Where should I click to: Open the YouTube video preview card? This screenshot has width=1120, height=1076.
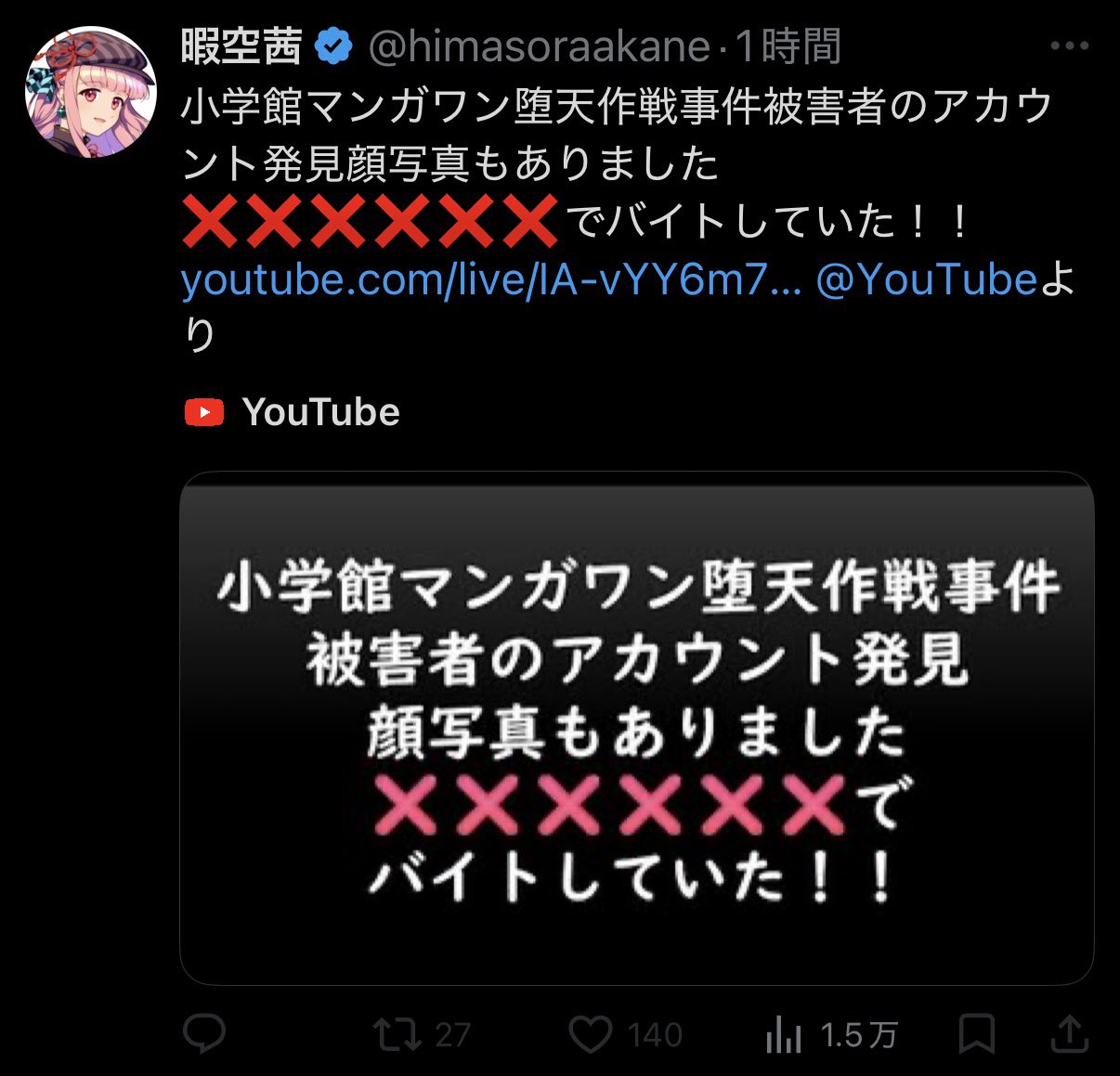[637, 728]
